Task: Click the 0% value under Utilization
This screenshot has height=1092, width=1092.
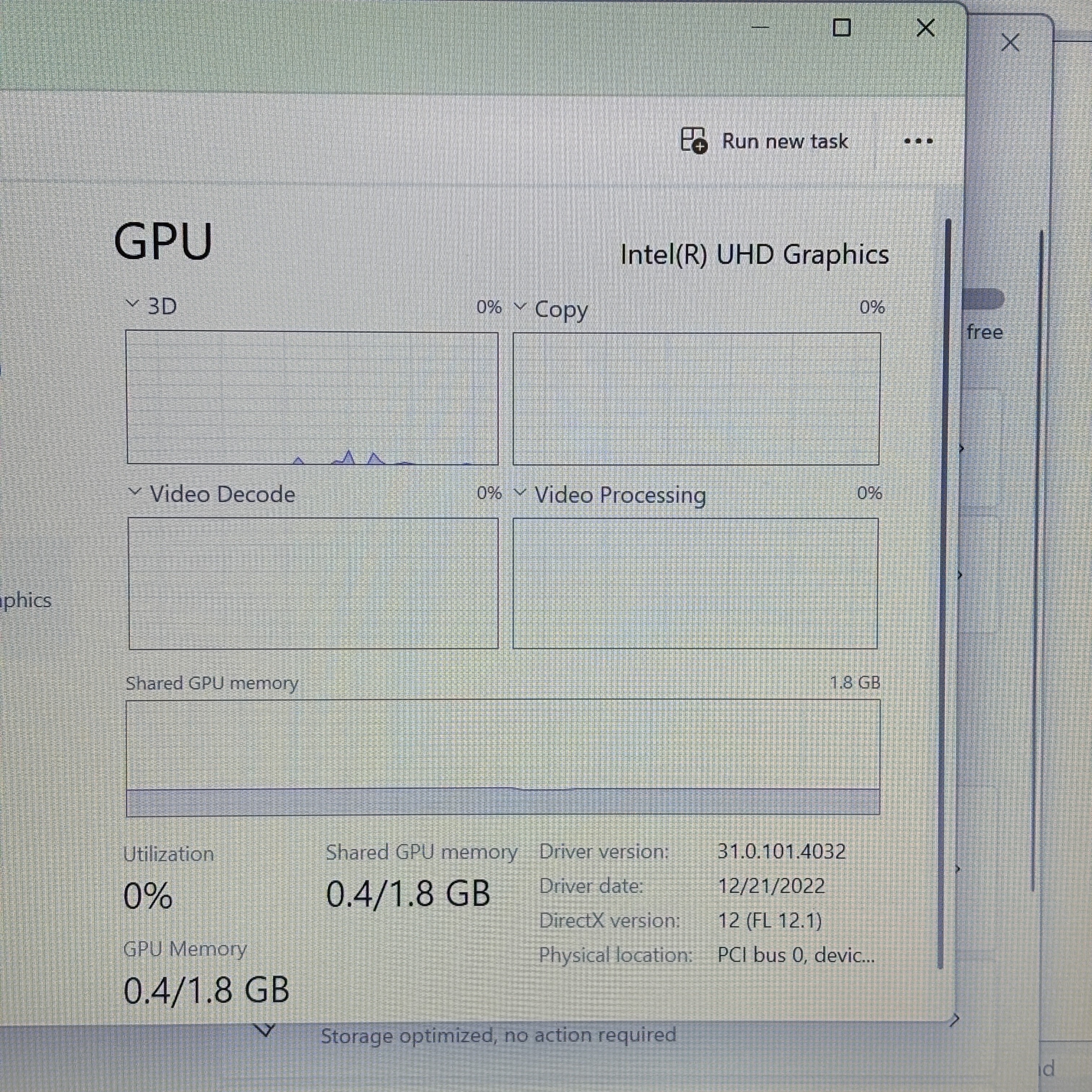Action: pyautogui.click(x=148, y=896)
